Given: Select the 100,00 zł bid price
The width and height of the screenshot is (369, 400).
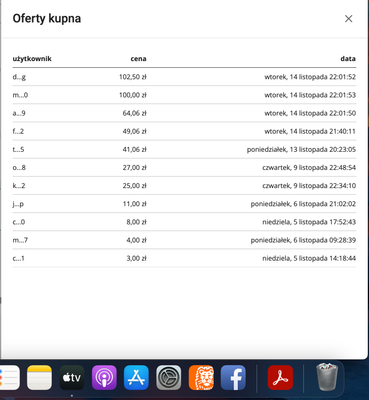Looking at the screenshot, I should [x=133, y=95].
